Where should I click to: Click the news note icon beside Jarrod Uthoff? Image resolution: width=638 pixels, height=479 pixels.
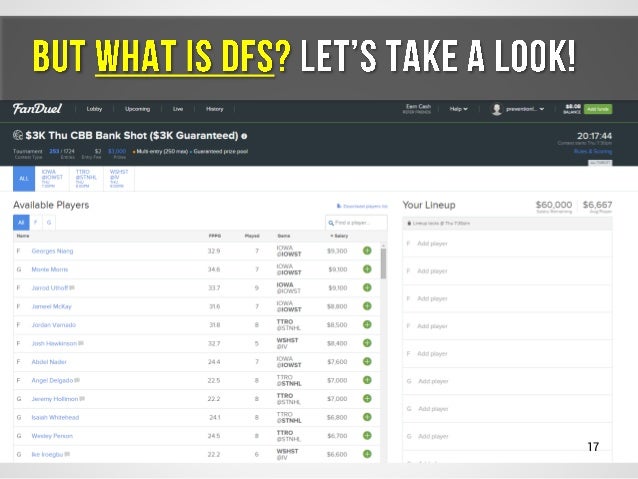click(x=72, y=288)
